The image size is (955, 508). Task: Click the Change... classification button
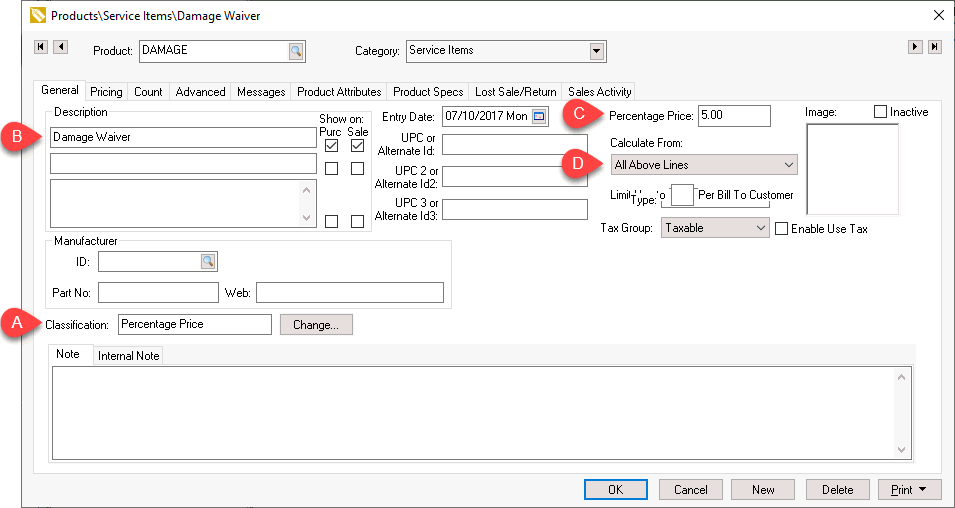pyautogui.click(x=316, y=325)
